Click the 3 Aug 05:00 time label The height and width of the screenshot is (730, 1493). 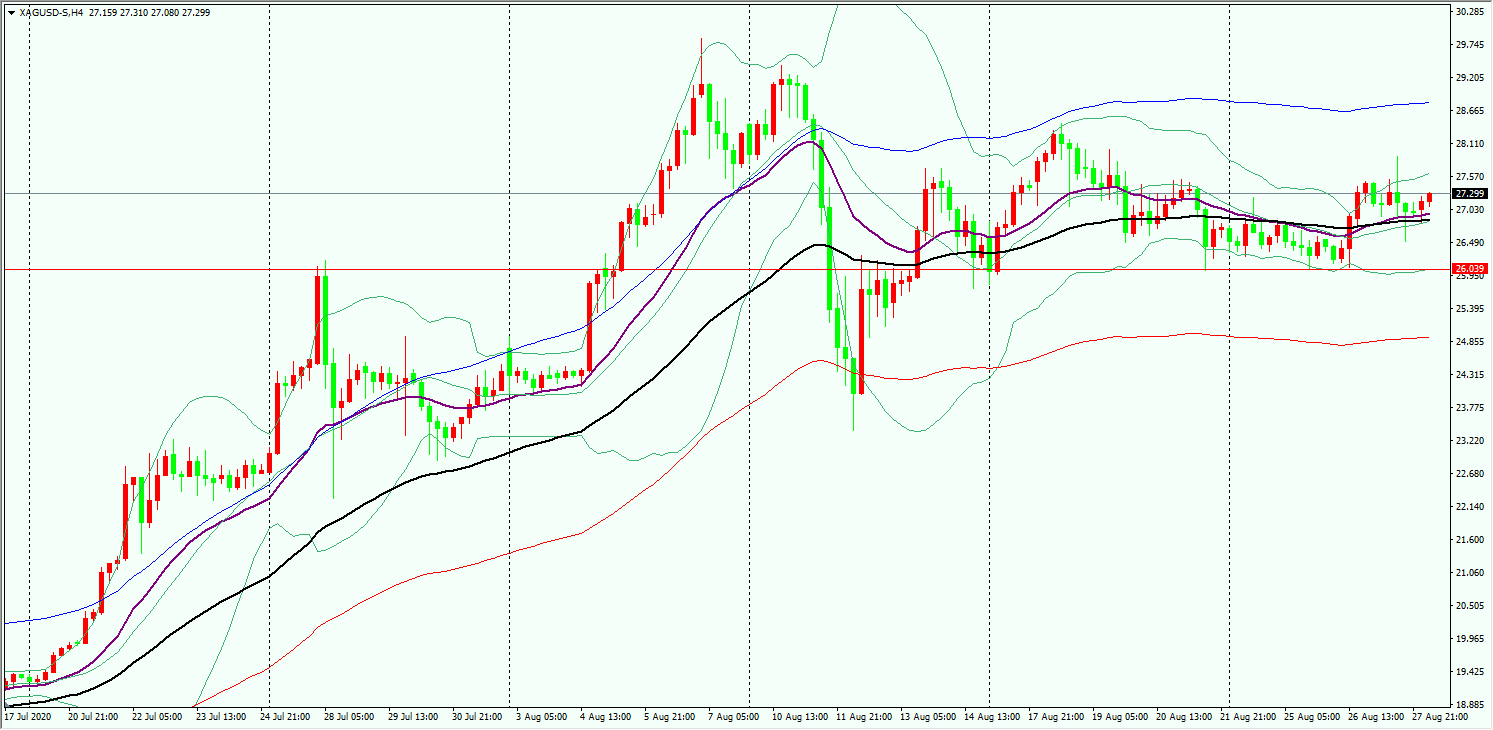tap(542, 717)
